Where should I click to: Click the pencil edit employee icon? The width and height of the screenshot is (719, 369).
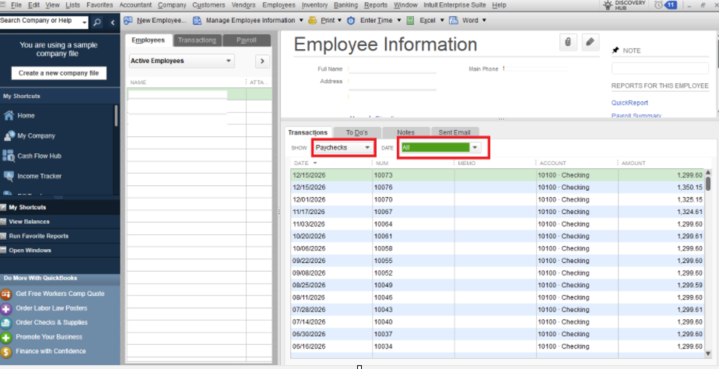(x=591, y=42)
